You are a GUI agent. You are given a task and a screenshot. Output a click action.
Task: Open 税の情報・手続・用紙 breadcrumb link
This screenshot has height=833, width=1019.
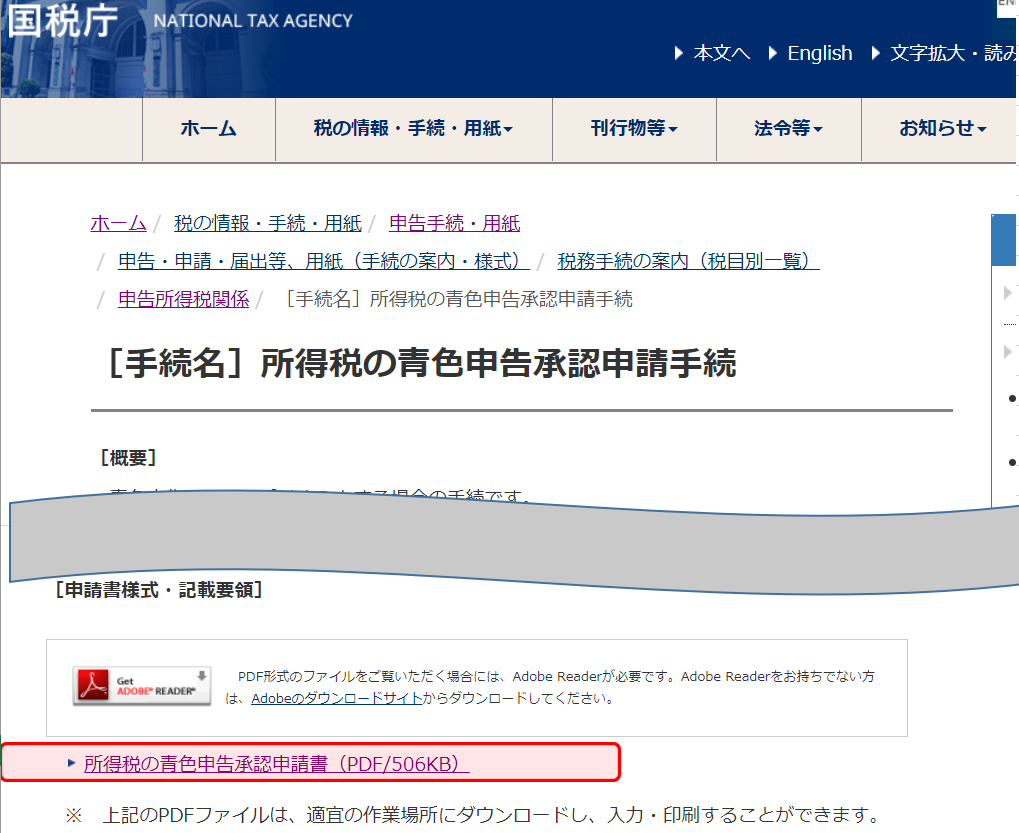click(267, 223)
